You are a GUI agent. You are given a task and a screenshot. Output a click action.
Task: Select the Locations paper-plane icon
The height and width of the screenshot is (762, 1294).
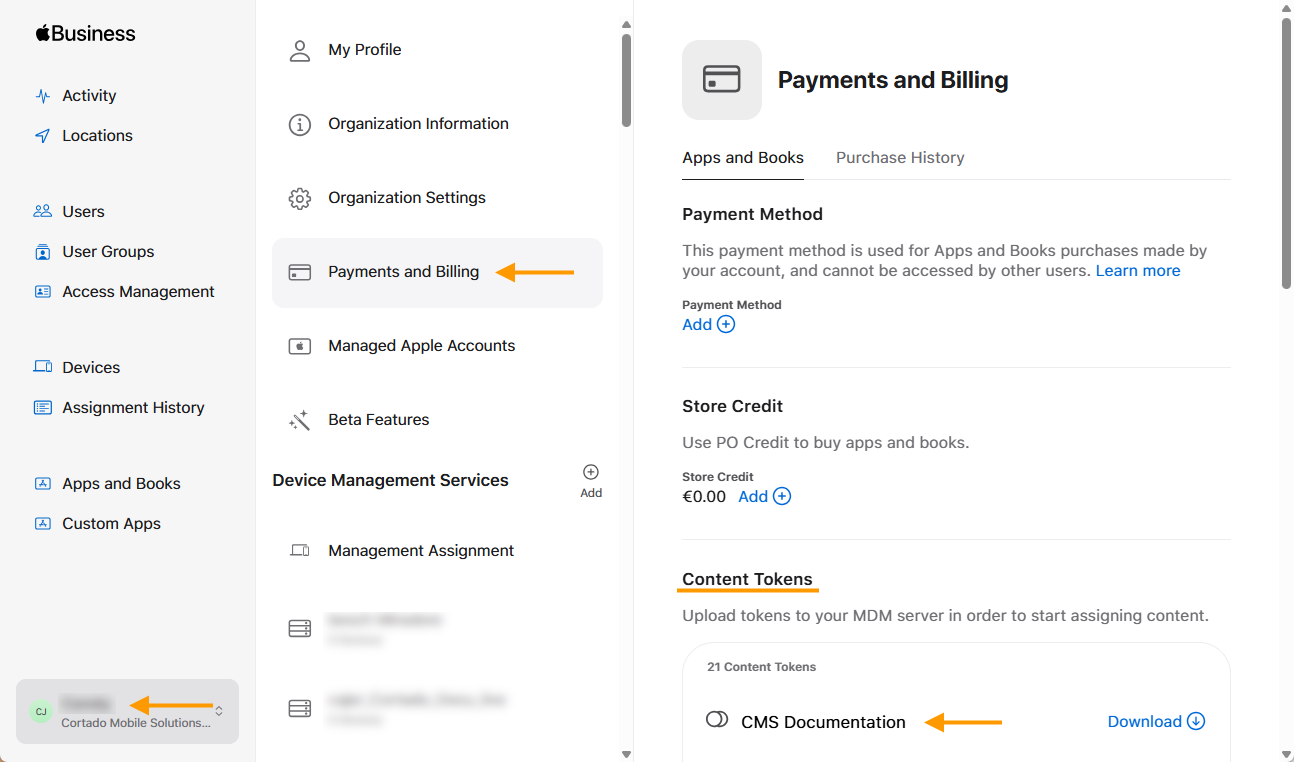(42, 135)
